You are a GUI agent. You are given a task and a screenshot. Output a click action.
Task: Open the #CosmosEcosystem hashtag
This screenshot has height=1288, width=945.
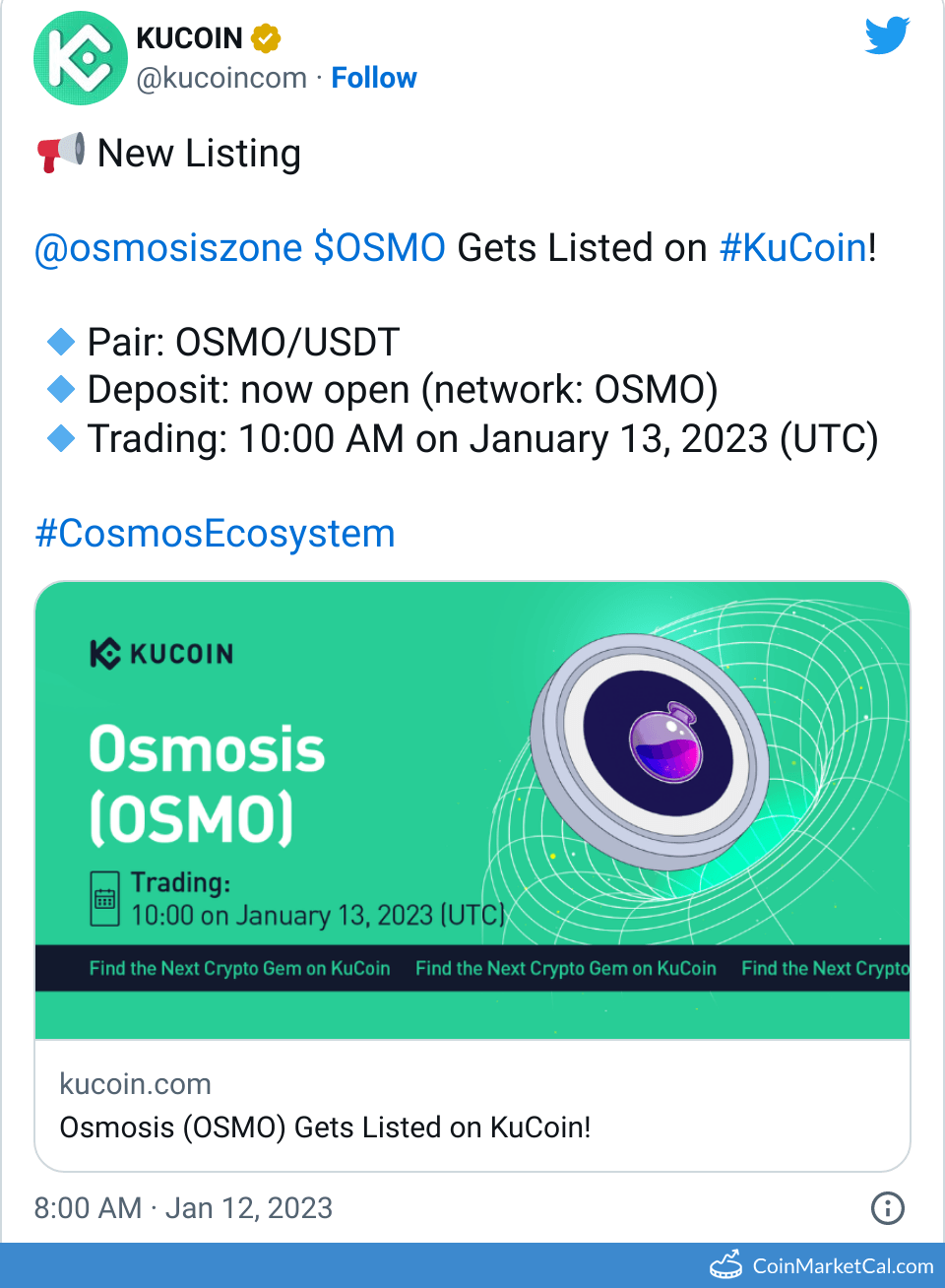[215, 534]
